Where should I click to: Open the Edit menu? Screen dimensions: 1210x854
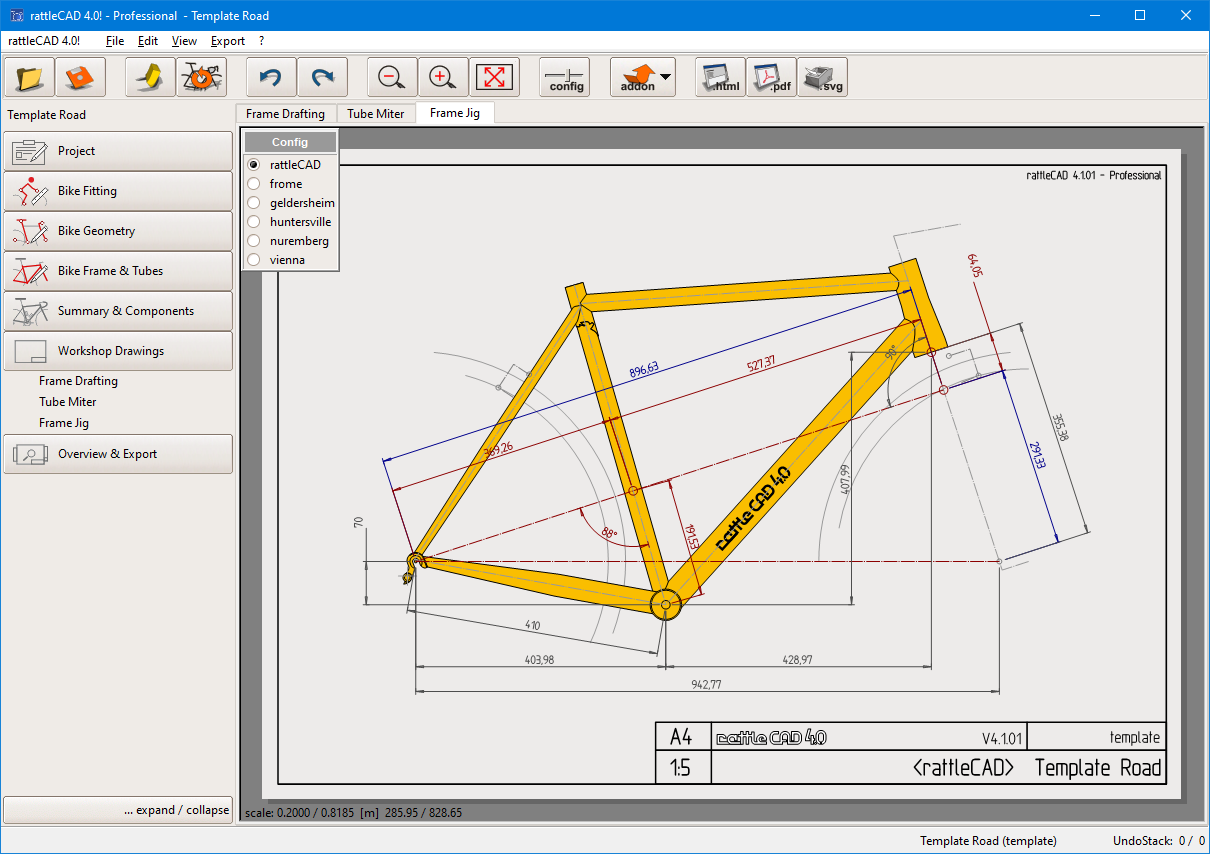[148, 41]
